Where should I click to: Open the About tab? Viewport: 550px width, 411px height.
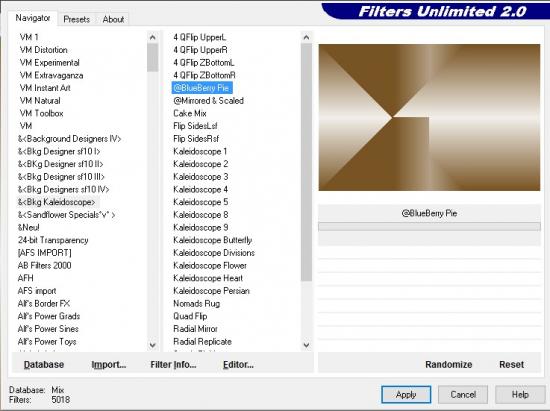click(113, 19)
